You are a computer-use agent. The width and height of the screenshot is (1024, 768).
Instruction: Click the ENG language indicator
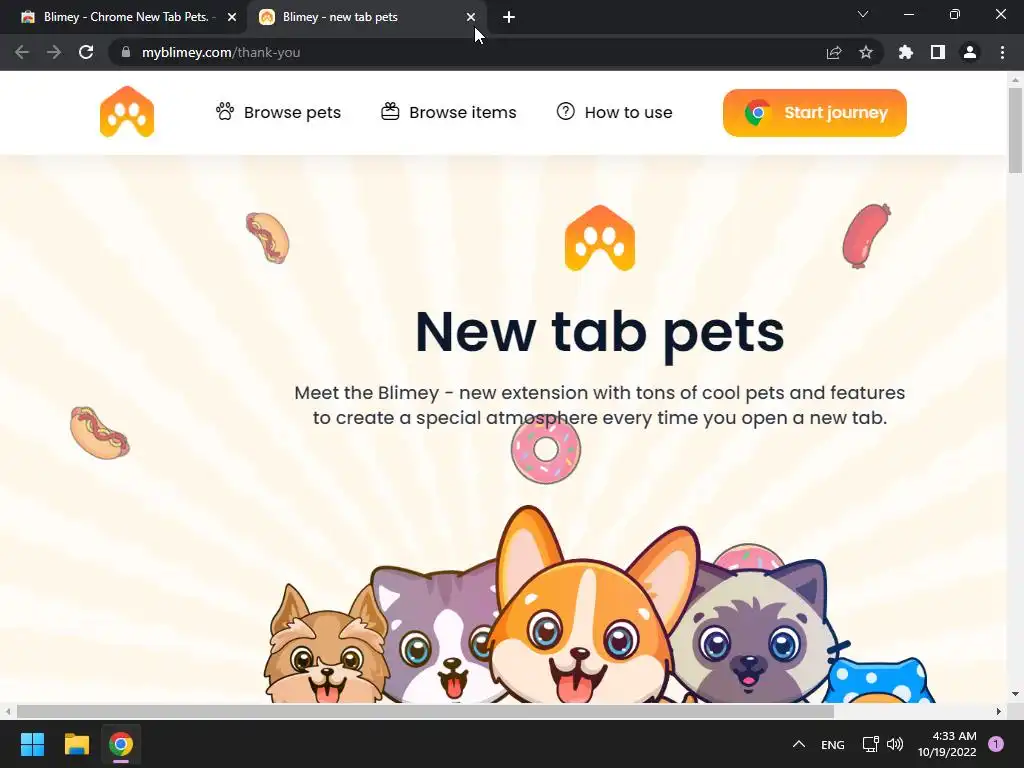click(x=833, y=744)
